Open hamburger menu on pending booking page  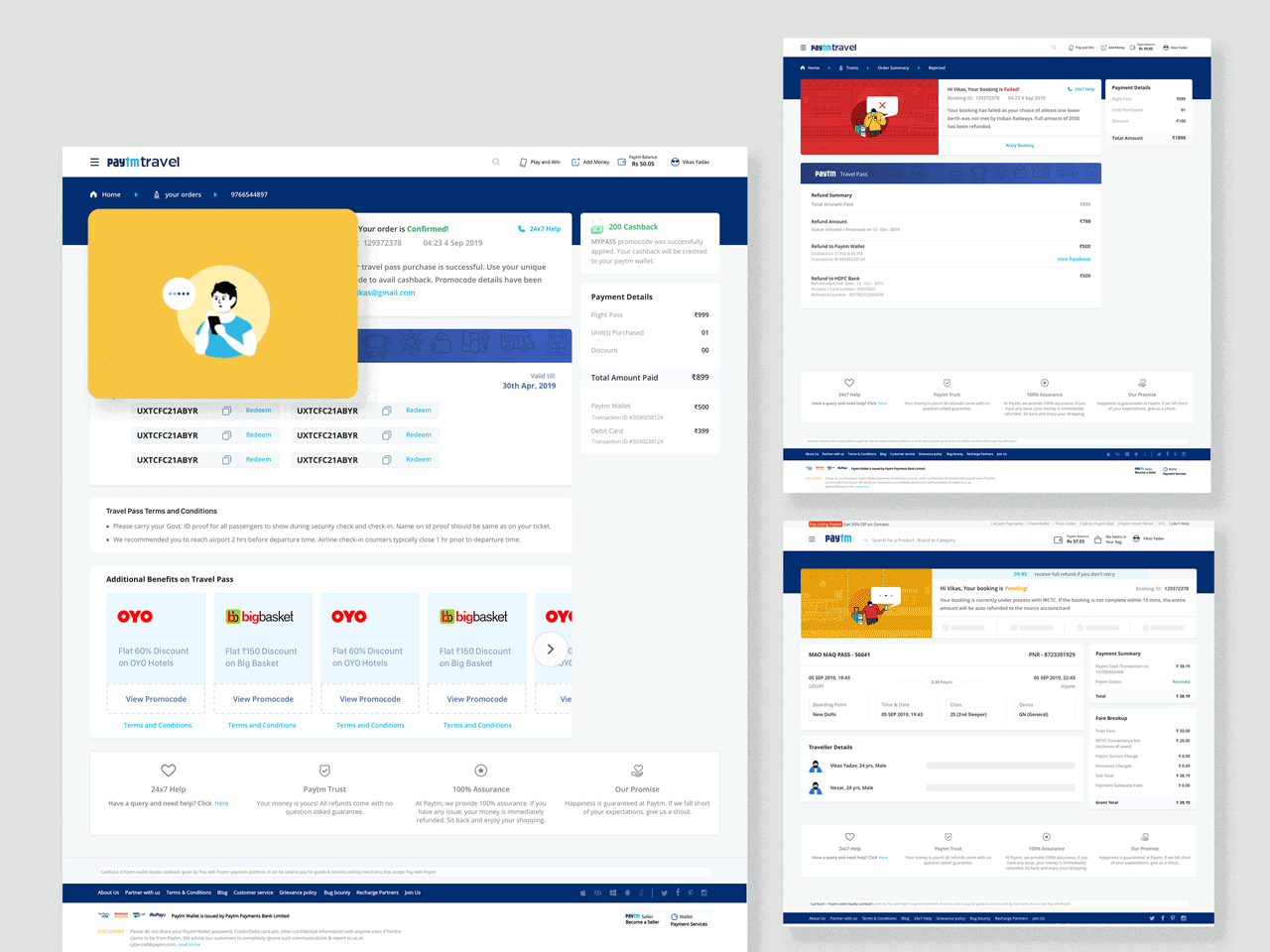click(812, 539)
